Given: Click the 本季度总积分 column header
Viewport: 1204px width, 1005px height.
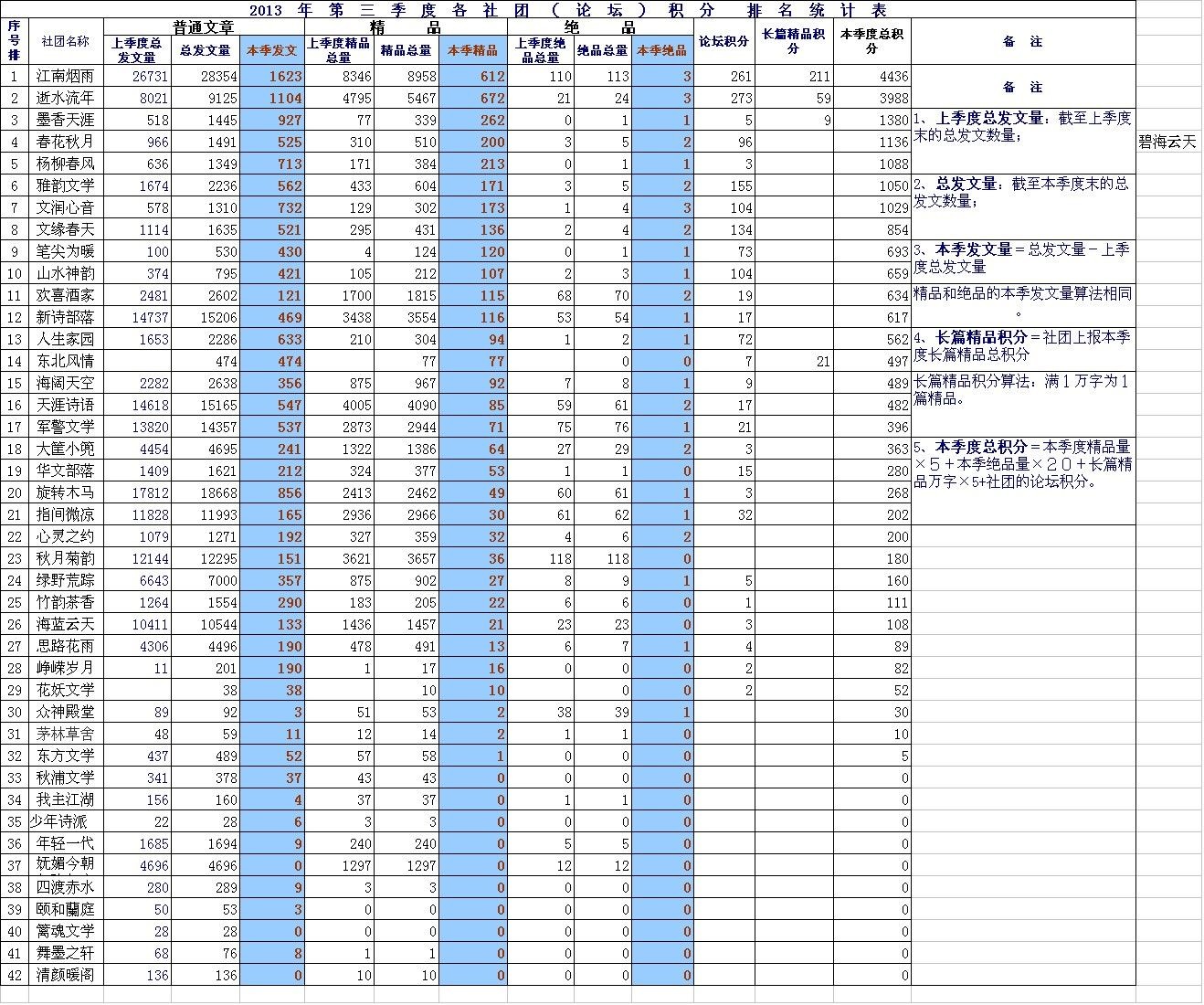Looking at the screenshot, I should coord(871,42).
